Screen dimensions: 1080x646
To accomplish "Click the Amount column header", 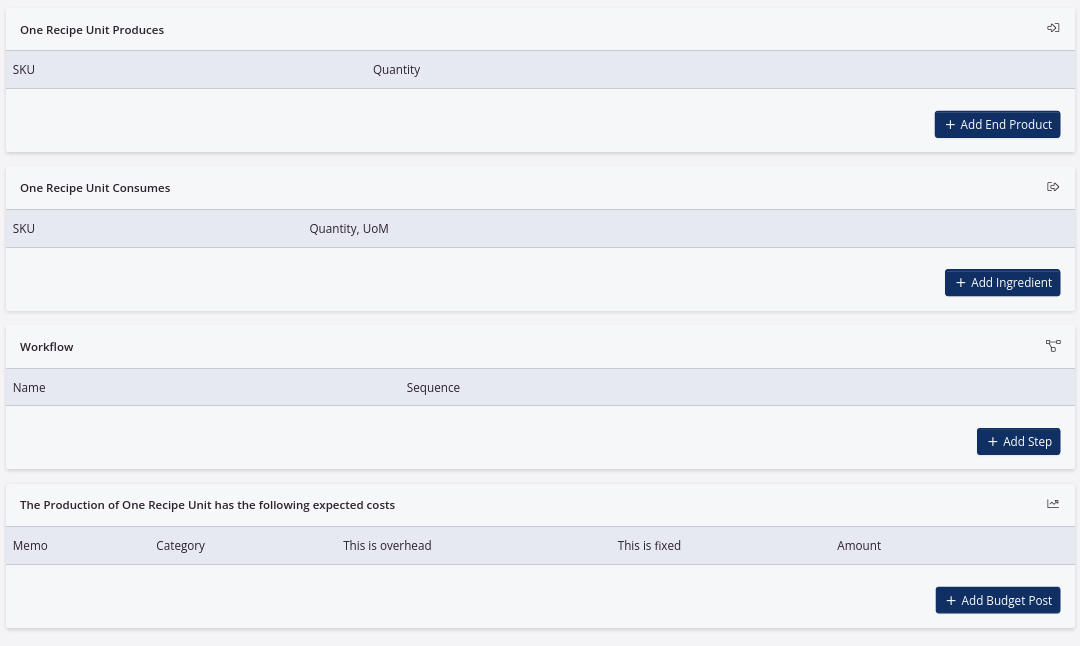I will [859, 546].
